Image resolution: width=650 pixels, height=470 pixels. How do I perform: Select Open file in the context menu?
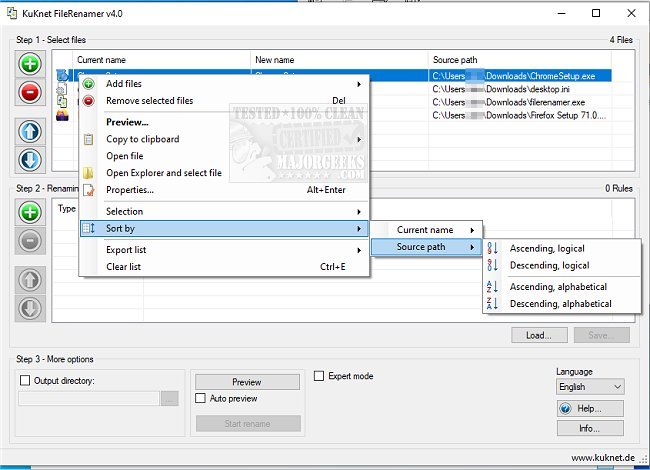tap(224, 156)
